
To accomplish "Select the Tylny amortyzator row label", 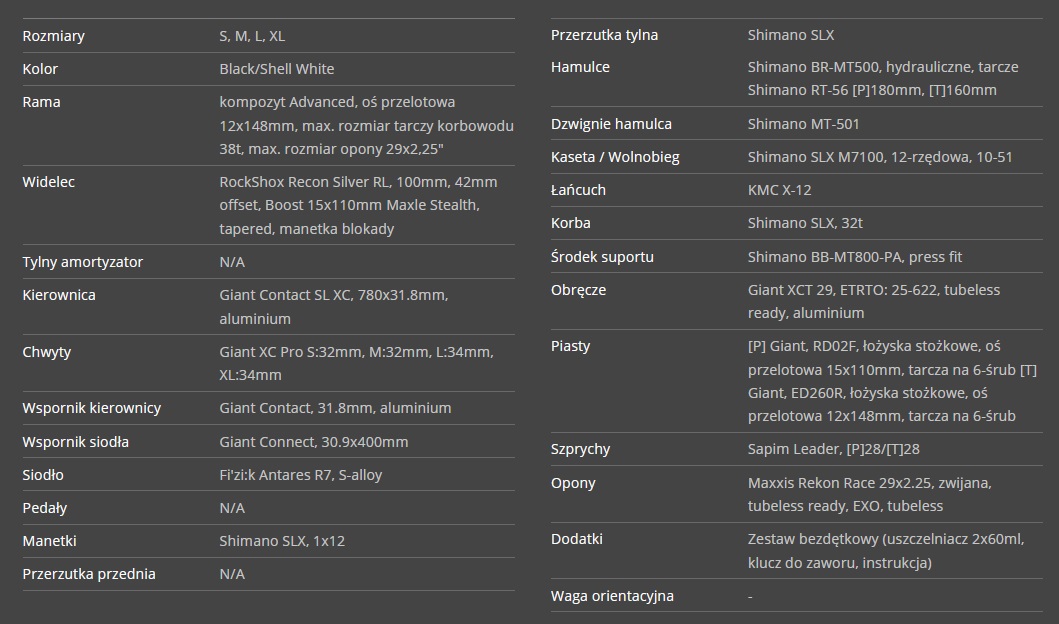I will (82, 262).
